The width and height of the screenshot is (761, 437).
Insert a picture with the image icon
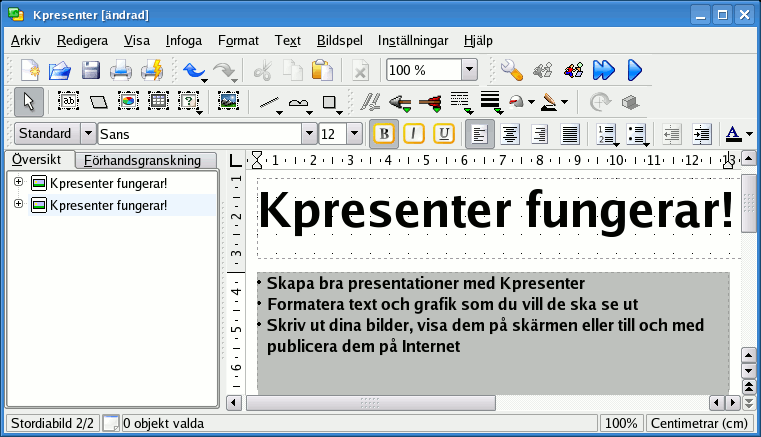pos(228,101)
